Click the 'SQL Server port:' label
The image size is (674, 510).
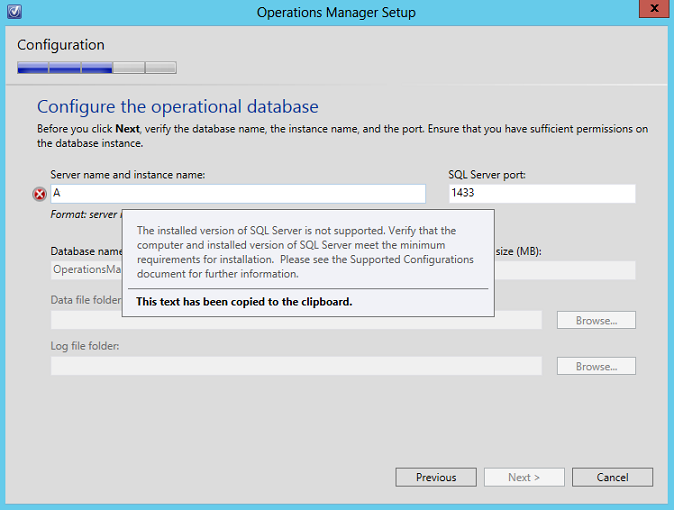(487, 175)
